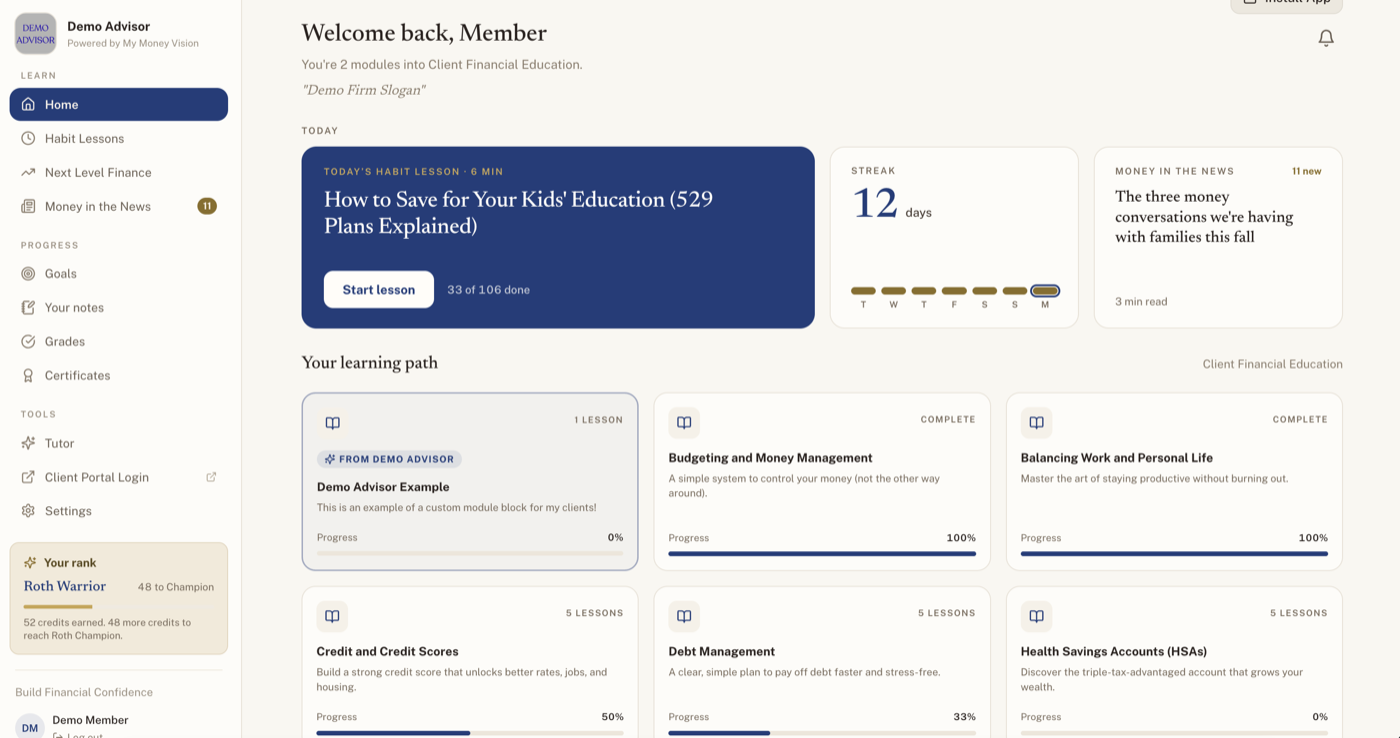Screen dimensions: 1400x738
Task: Open the Demo Advisor Example module card
Action: (x=470, y=481)
